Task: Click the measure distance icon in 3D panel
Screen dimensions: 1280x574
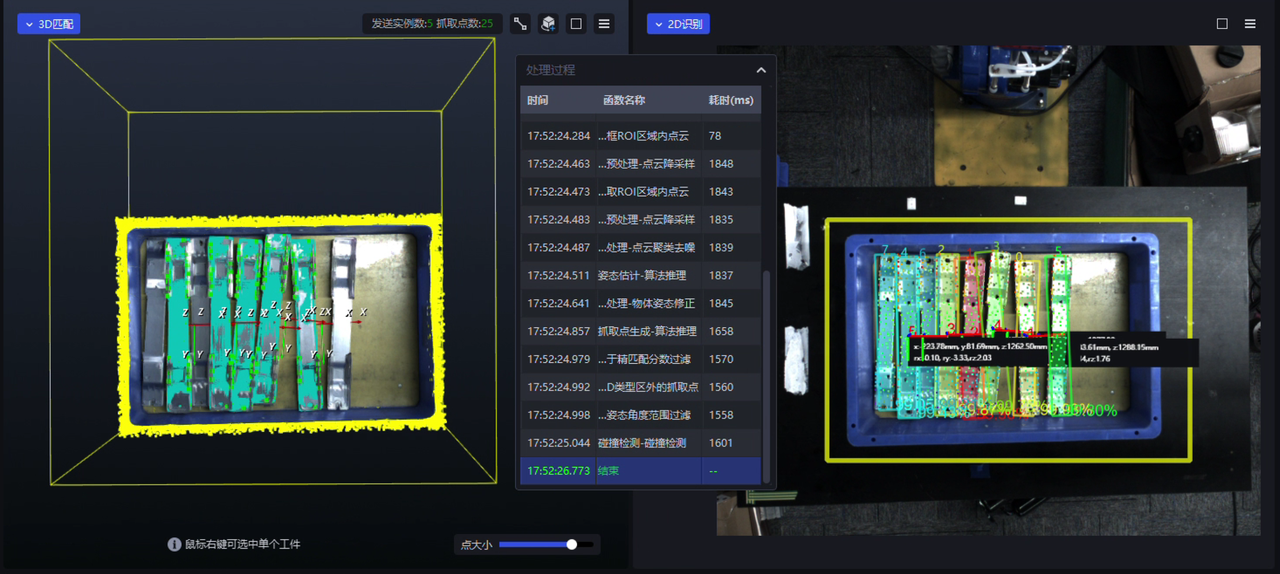Action: (x=521, y=23)
